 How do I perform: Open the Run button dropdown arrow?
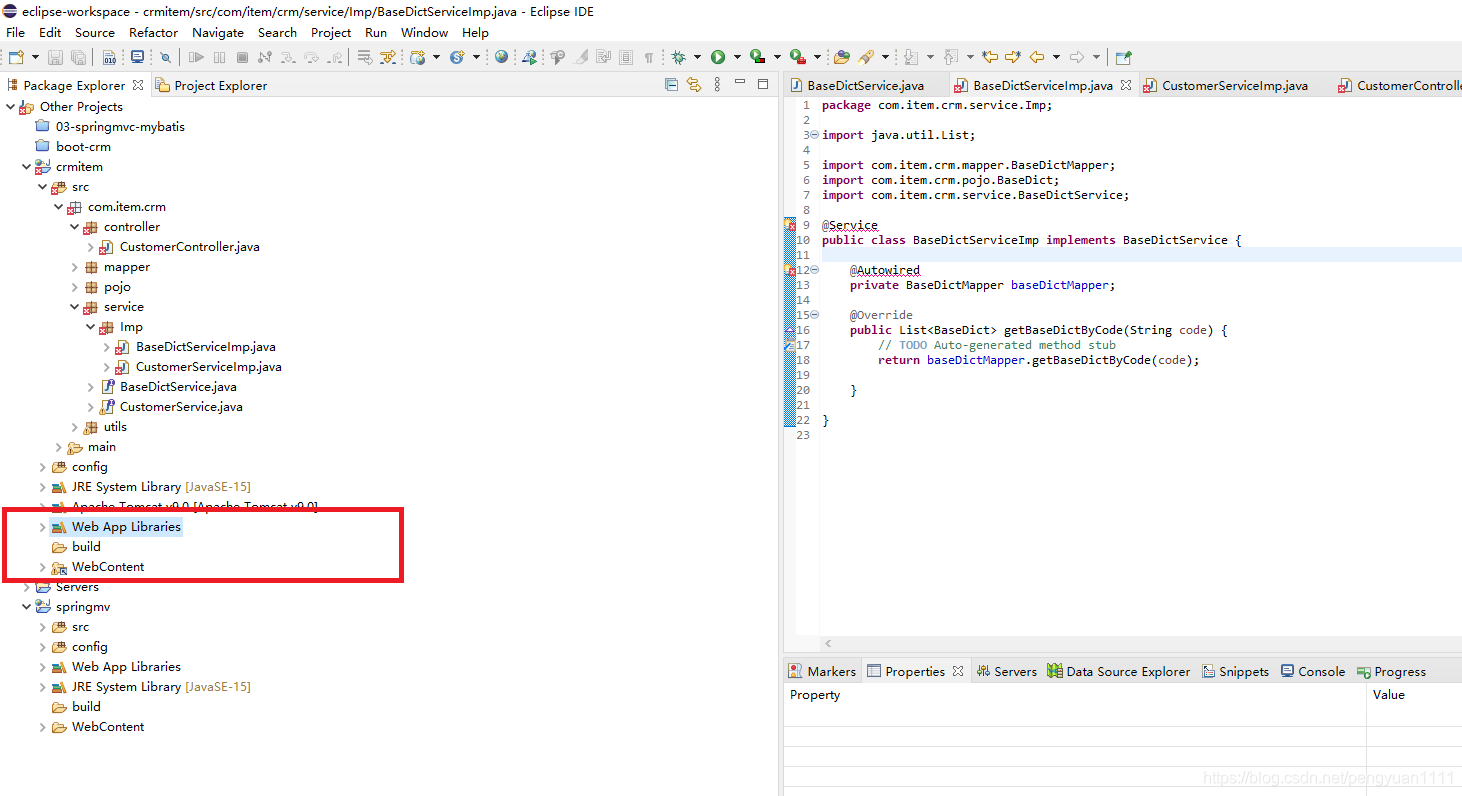(x=737, y=57)
